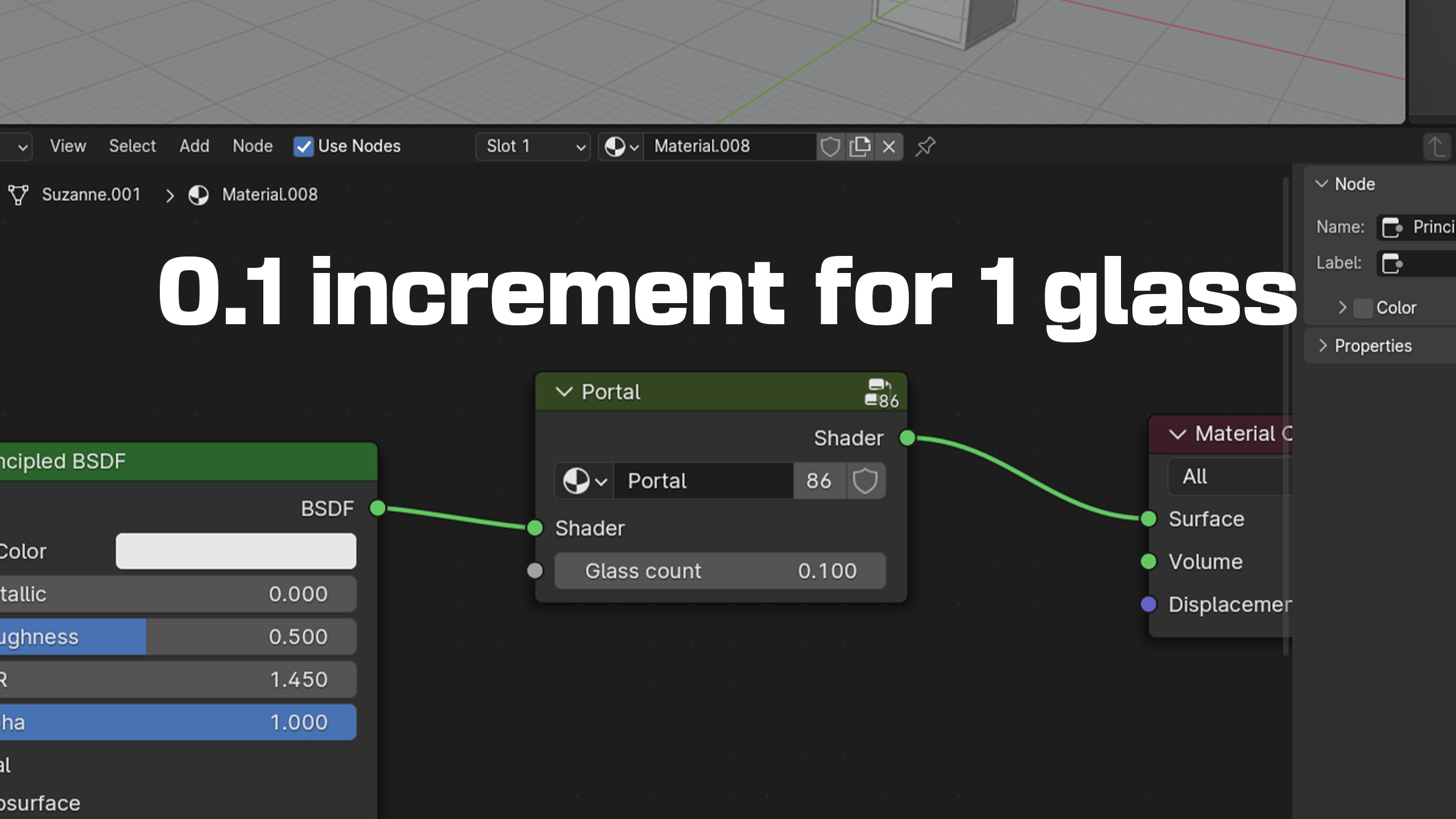Collapse the Portal node with its chevron
Screen dimensions: 1456x819
point(564,391)
